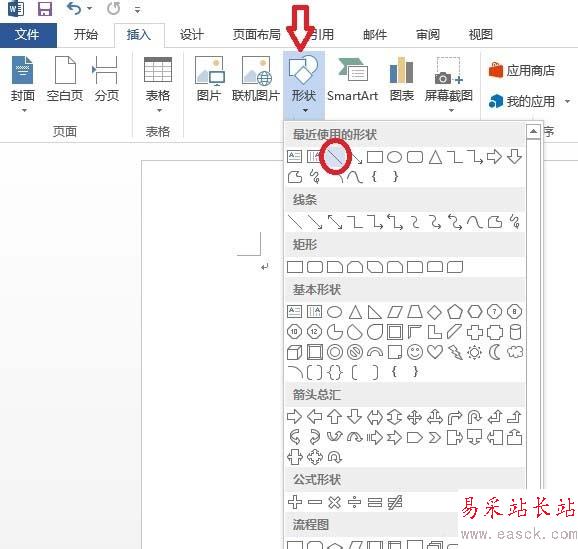Select the pentagon in 基本形状

(x=455, y=312)
